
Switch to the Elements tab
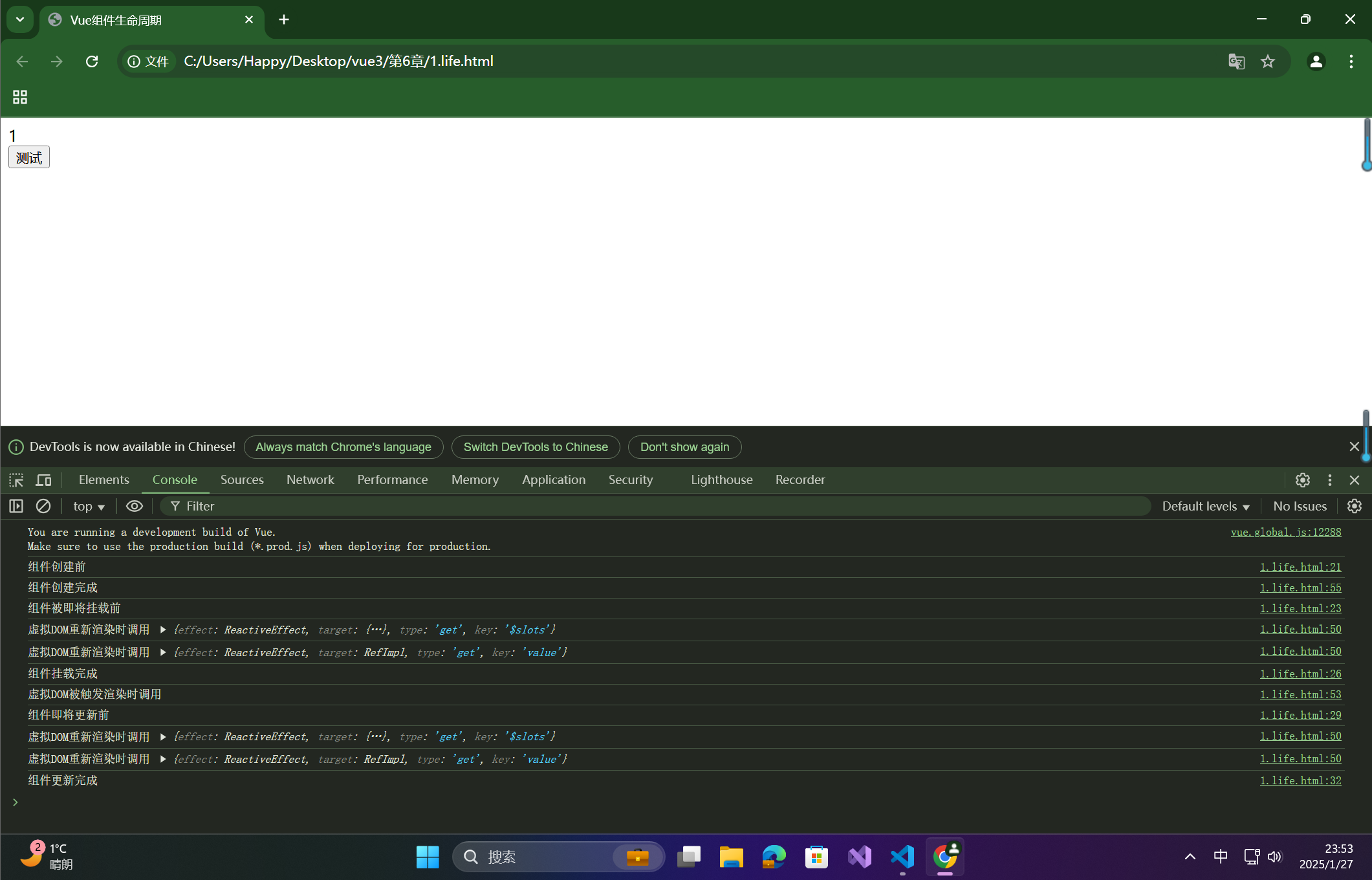(103, 479)
